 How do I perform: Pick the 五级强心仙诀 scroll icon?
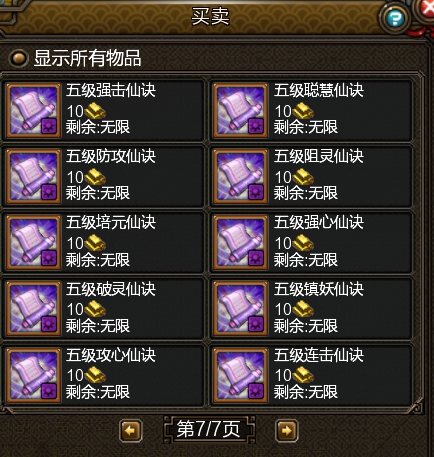click(241, 242)
